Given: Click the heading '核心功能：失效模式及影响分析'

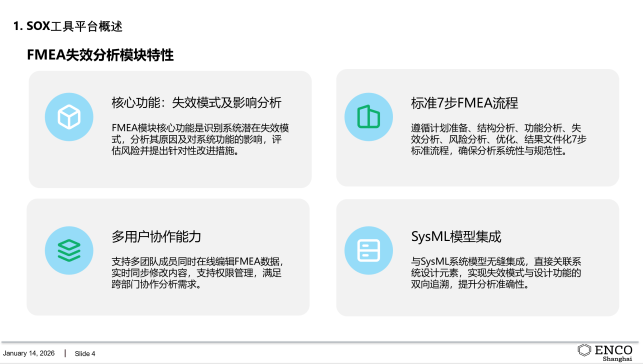Looking at the screenshot, I should [196, 102].
